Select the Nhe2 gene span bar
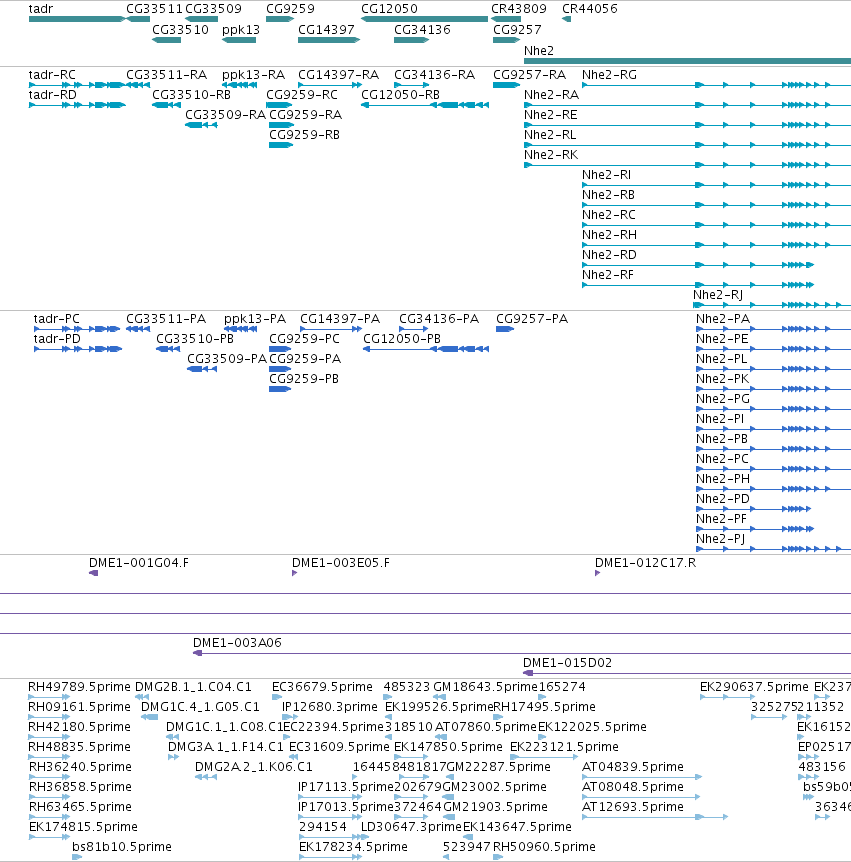851x862 pixels. [x=687, y=61]
